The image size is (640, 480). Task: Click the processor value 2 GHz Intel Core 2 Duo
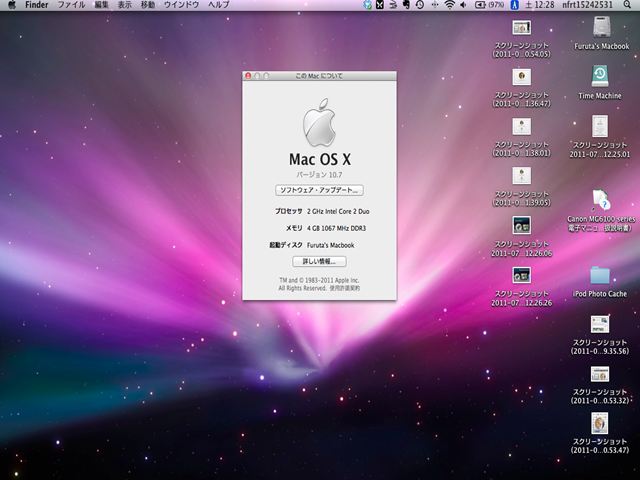(338, 211)
